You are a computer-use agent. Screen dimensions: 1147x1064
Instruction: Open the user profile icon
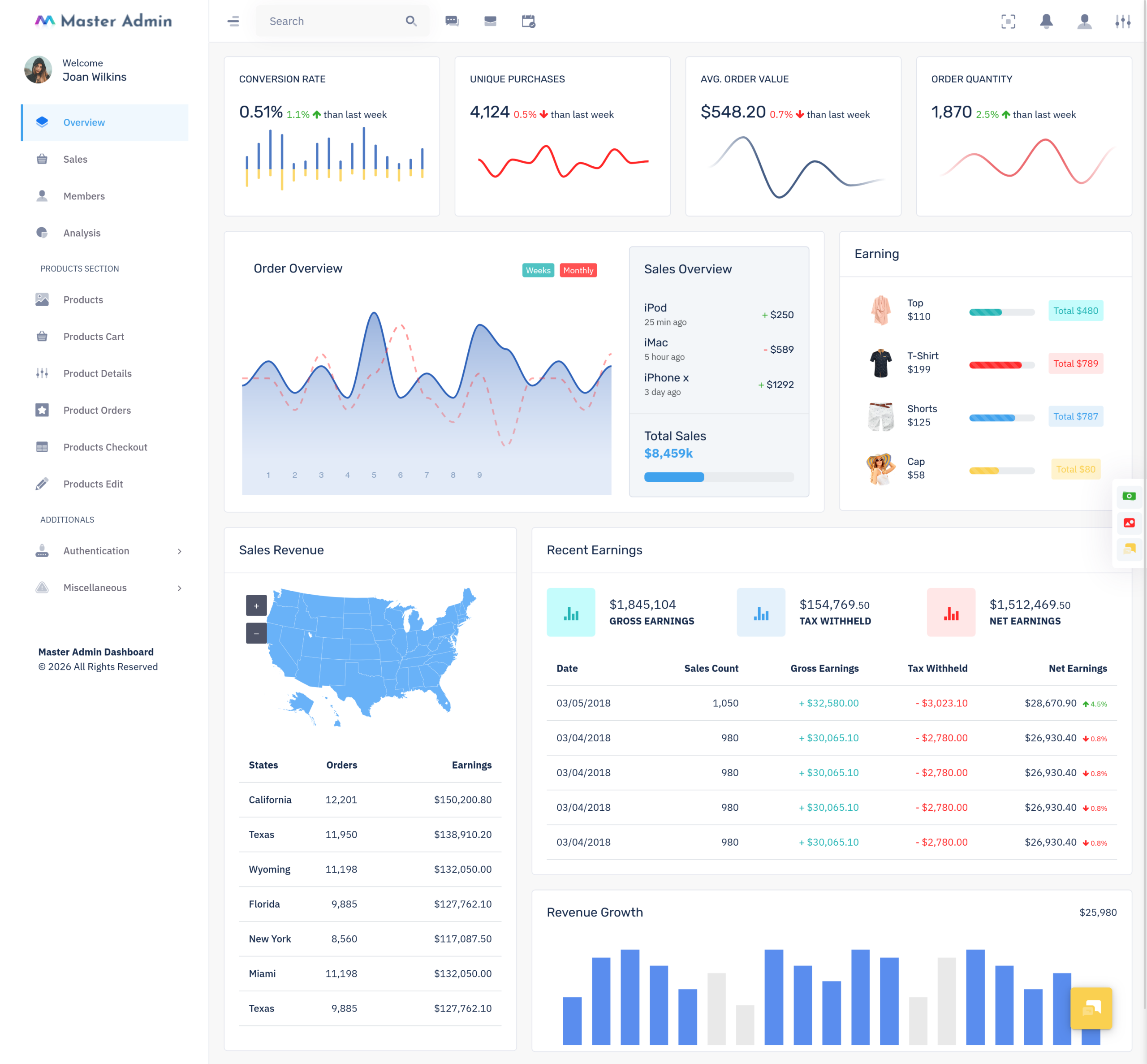click(1084, 22)
